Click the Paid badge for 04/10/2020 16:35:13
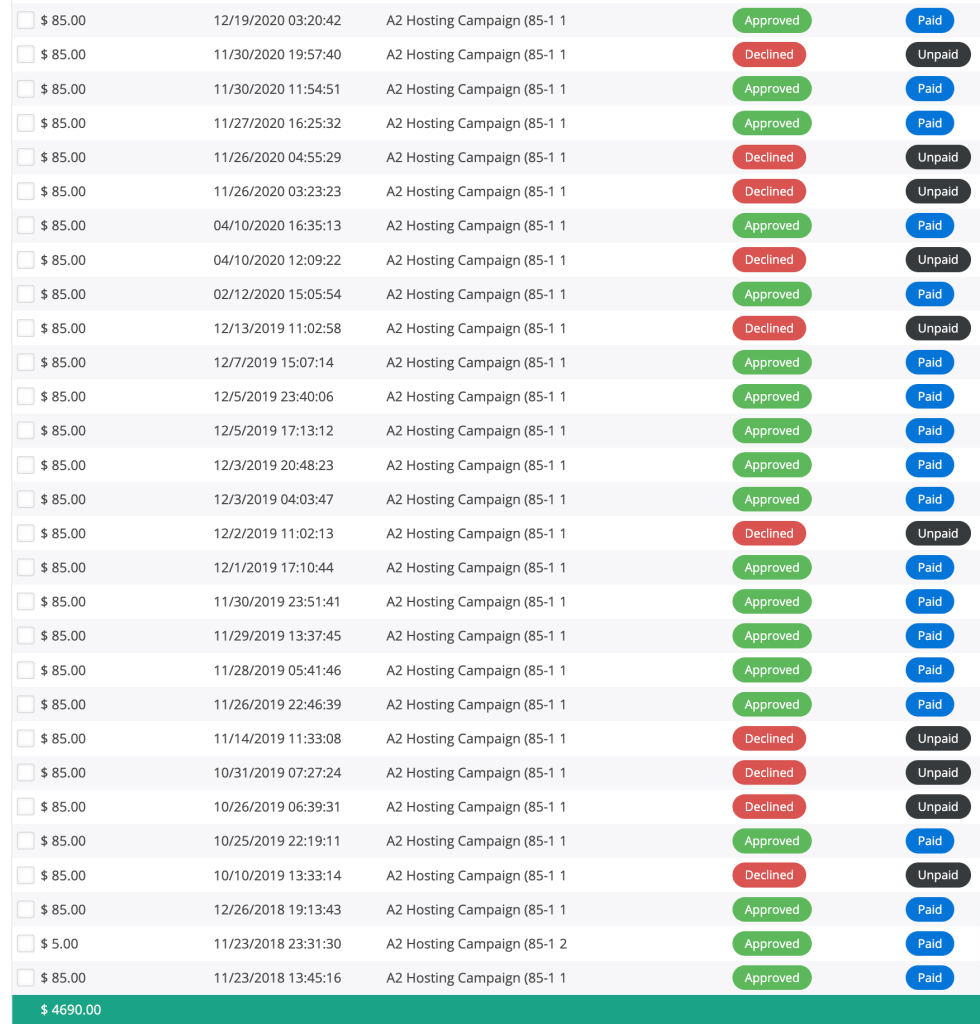The height and width of the screenshot is (1024, 980). click(929, 226)
